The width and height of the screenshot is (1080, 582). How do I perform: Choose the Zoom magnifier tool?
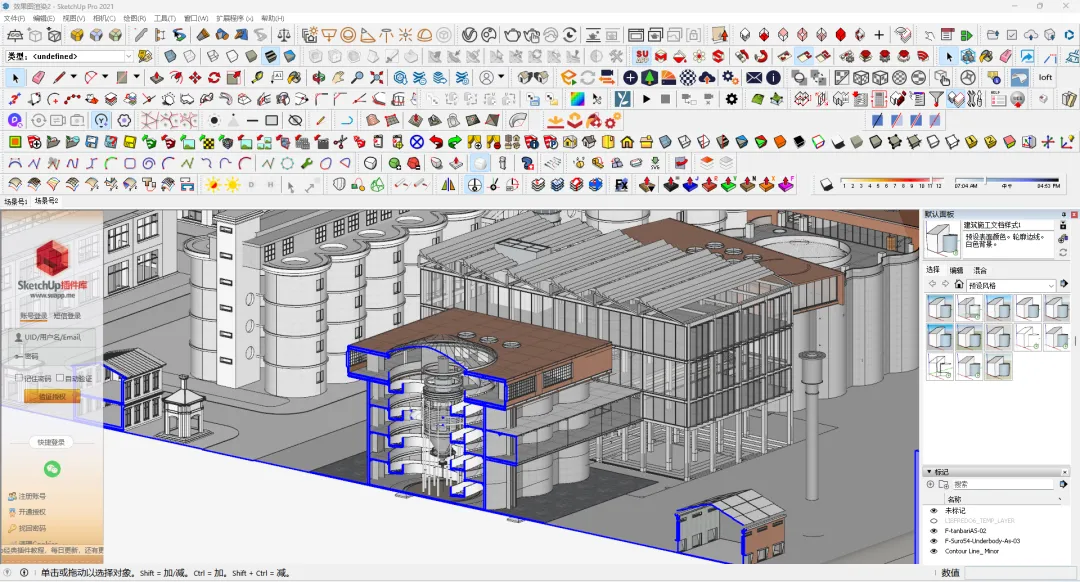tap(357, 78)
